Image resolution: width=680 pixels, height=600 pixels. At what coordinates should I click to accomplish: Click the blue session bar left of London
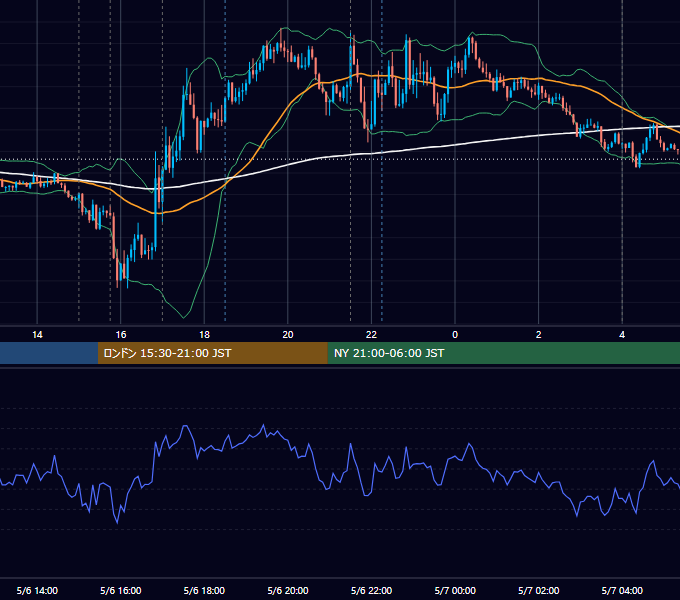(x=49, y=353)
